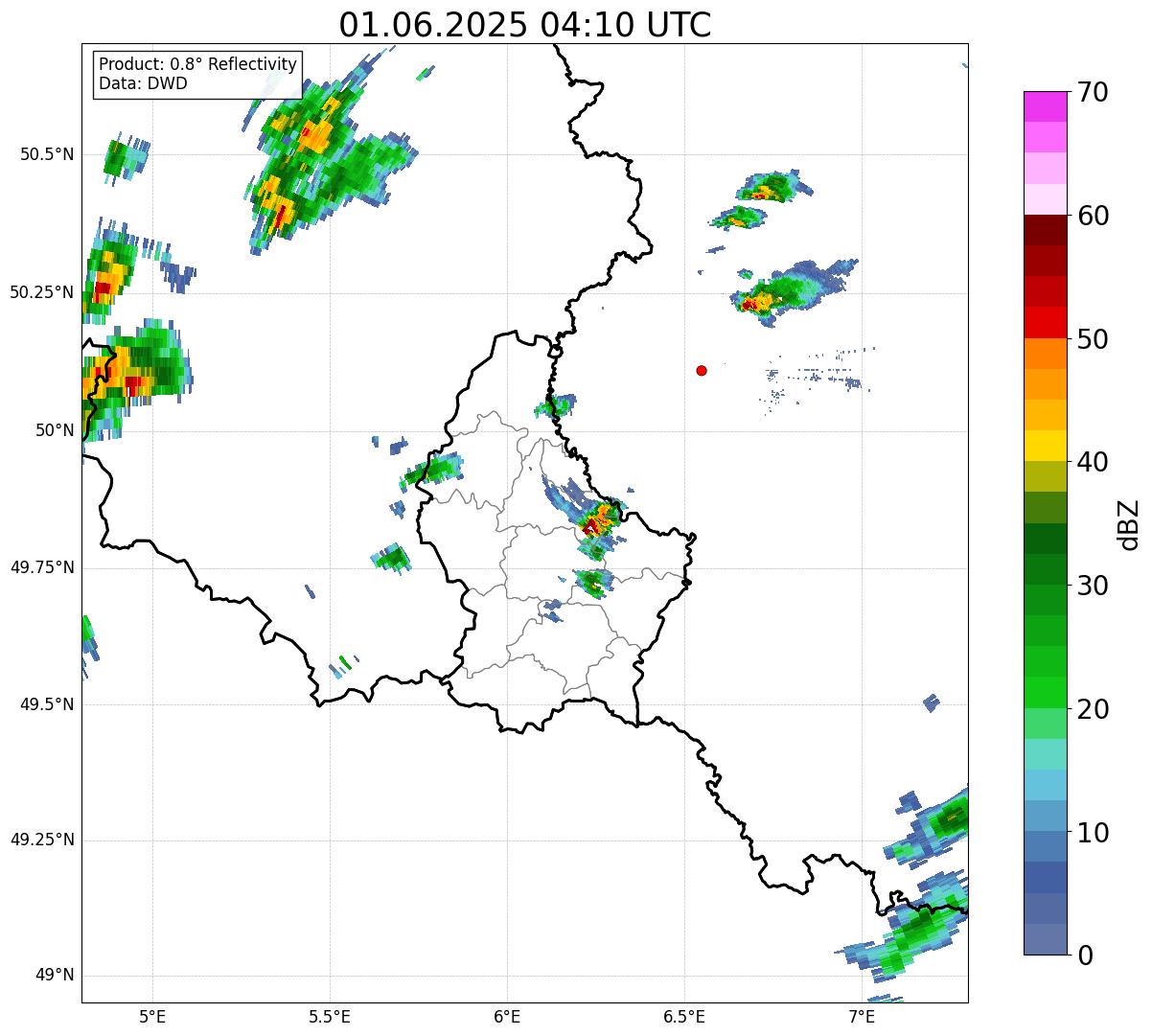Click the 5.5°E longitude label
1152x1036 pixels.
pyautogui.click(x=330, y=1018)
